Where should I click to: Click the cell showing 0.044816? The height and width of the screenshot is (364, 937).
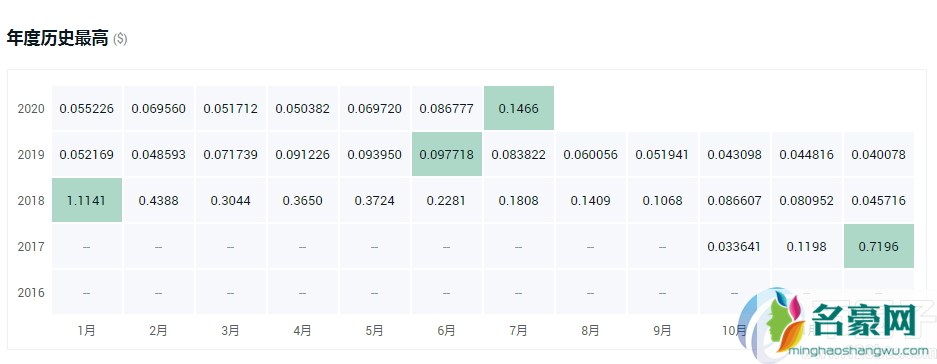[x=807, y=154]
